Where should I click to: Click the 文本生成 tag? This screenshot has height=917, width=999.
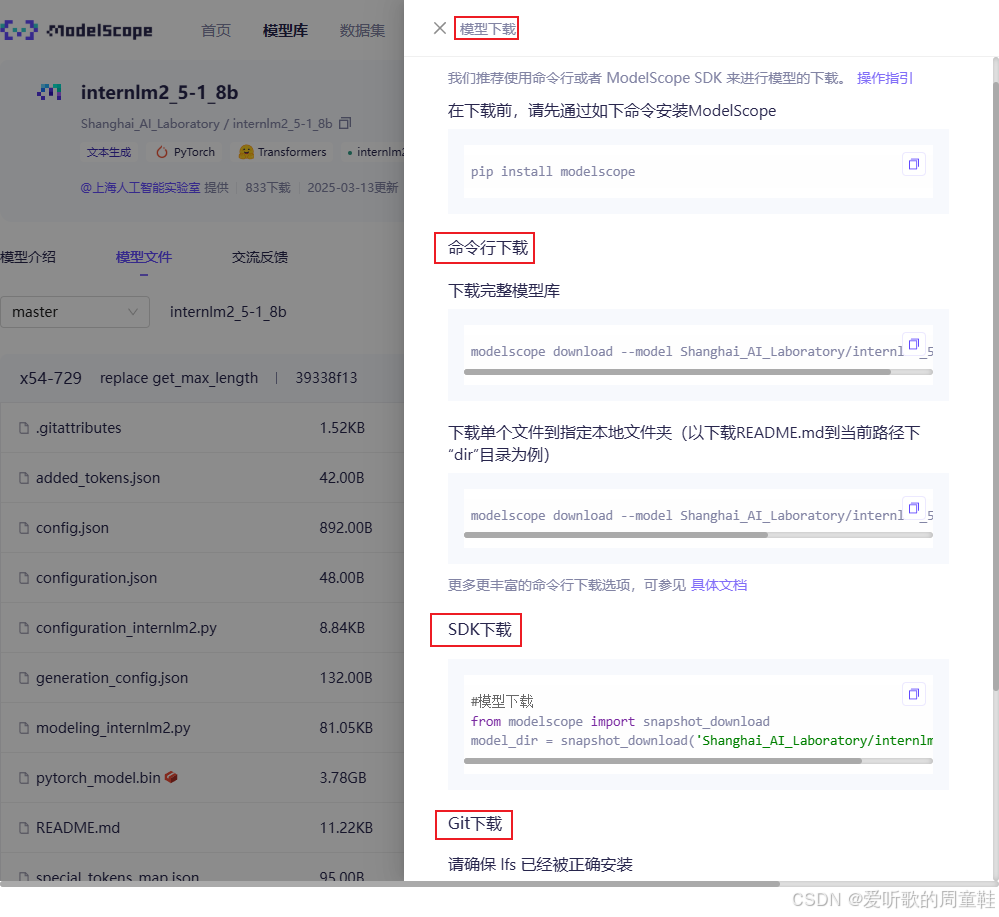pyautogui.click(x=109, y=152)
